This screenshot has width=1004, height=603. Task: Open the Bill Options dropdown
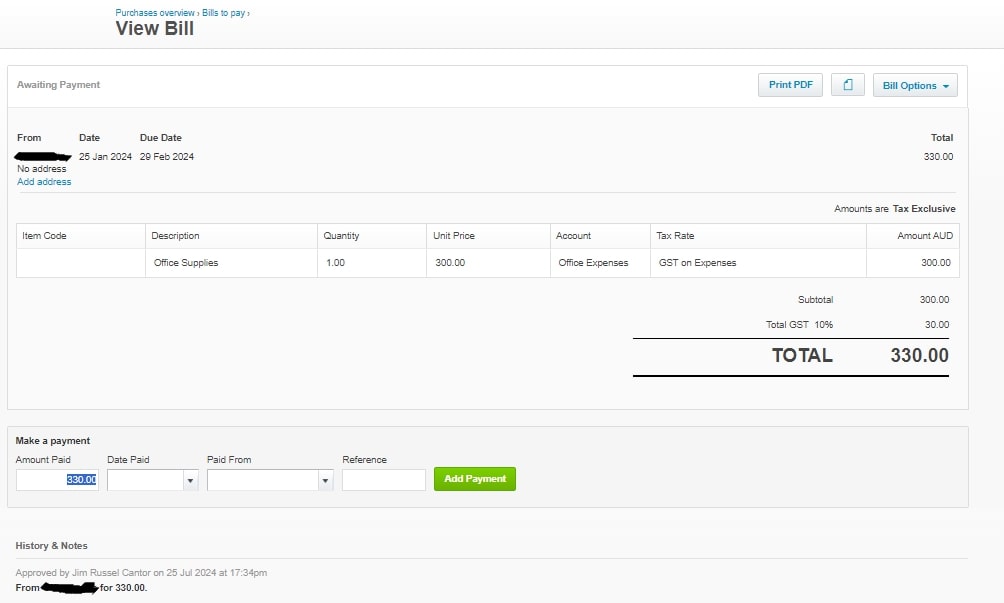(915, 86)
